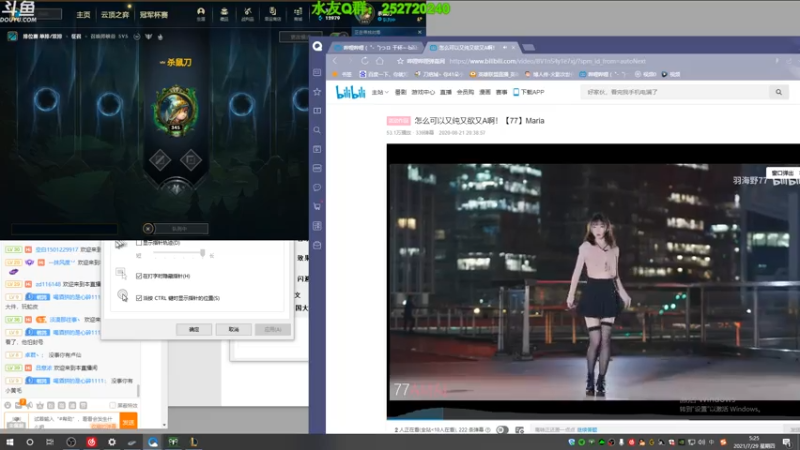This screenshot has height=450, width=800.
Task: Open 冠军杯赛 tab in the game client
Action: tap(154, 15)
